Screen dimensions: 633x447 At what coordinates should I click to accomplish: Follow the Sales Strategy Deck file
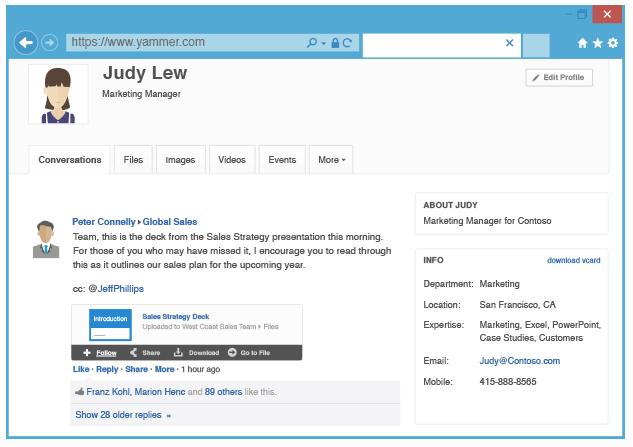click(x=100, y=353)
